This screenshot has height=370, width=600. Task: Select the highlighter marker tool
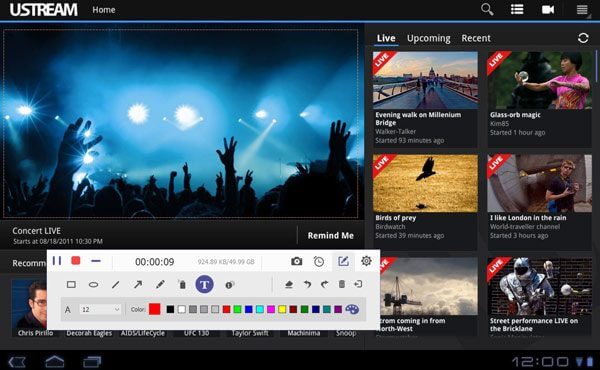182,284
